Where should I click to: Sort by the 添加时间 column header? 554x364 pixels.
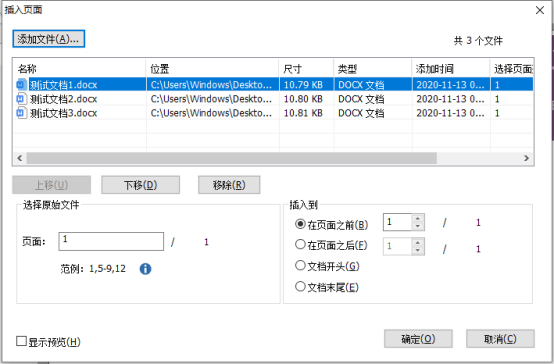click(x=451, y=68)
